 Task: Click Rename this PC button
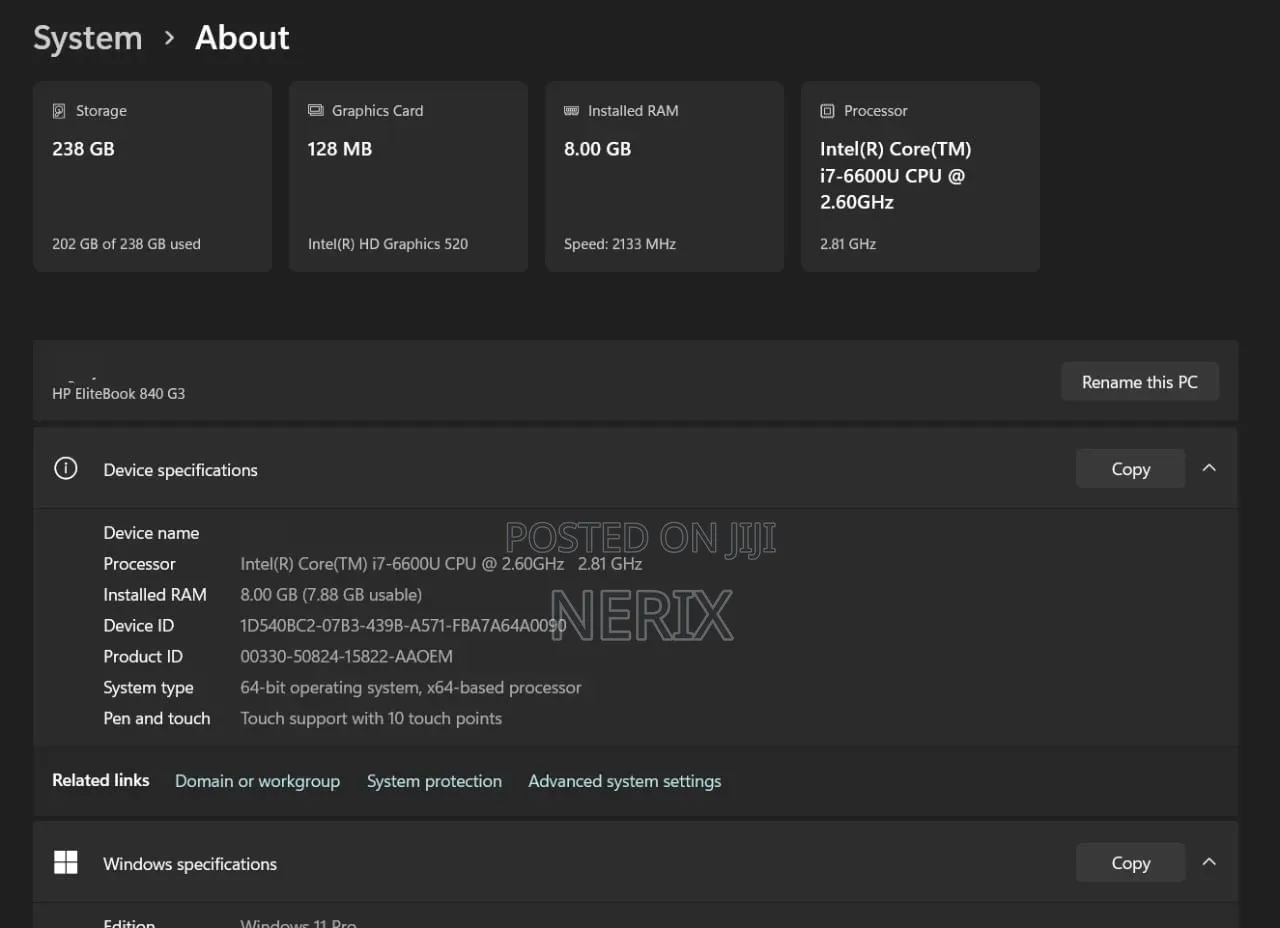point(1140,382)
